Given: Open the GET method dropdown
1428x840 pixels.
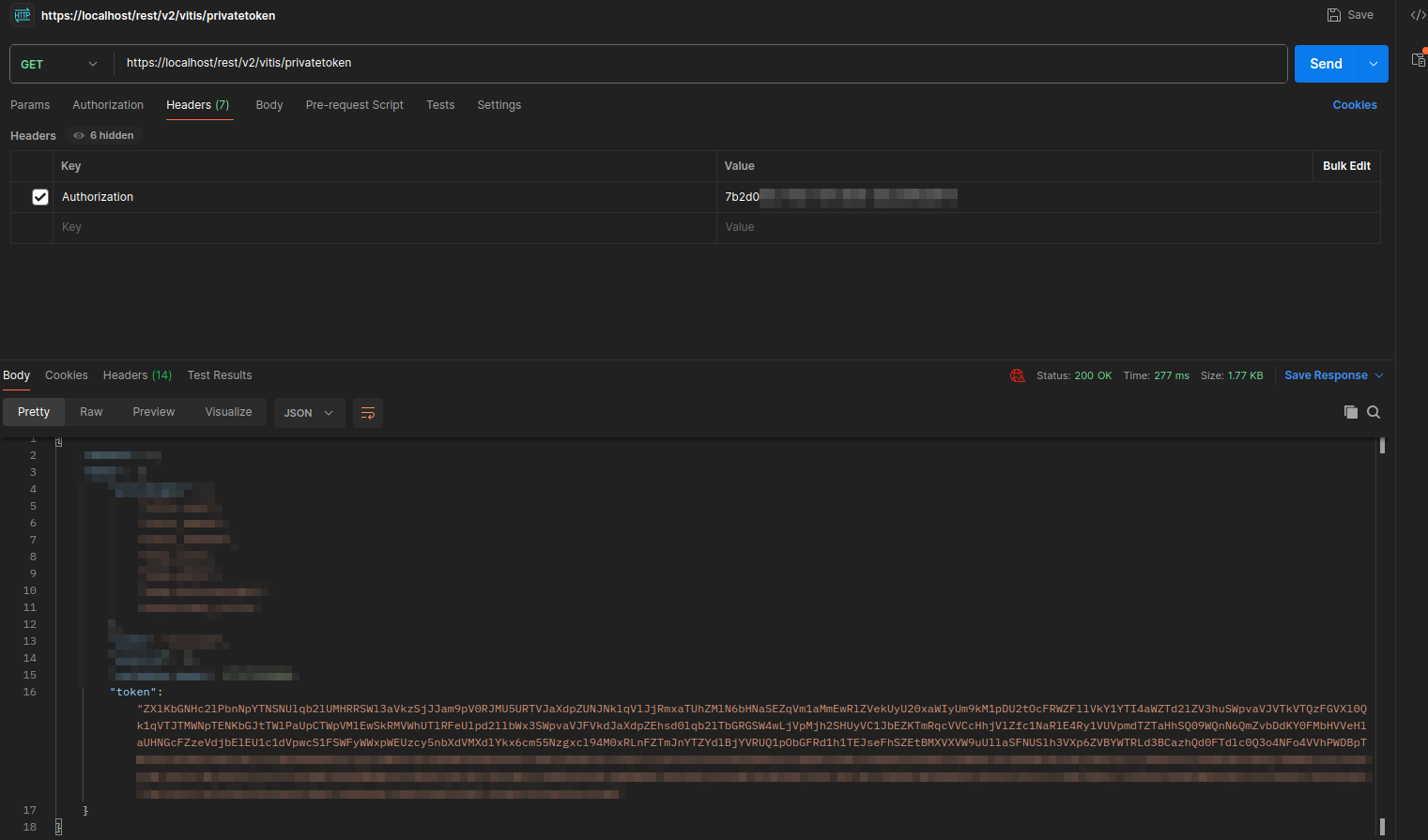Looking at the screenshot, I should tap(60, 64).
